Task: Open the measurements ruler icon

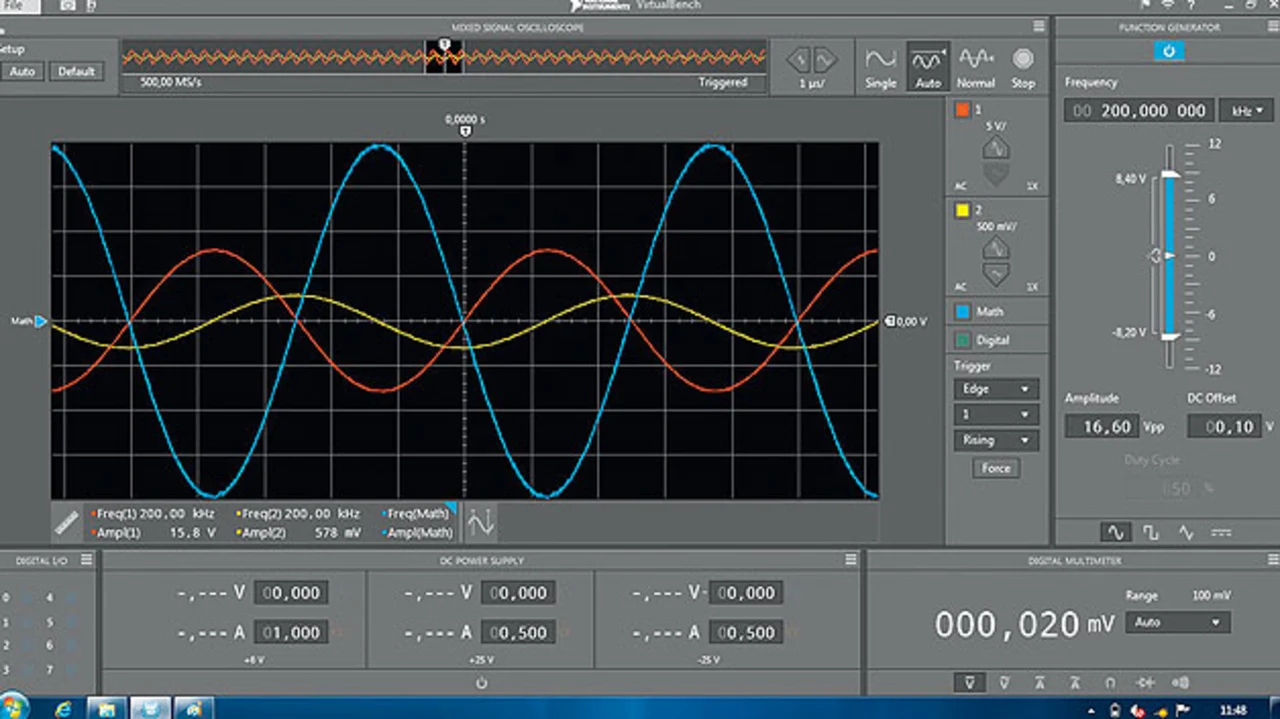Action: 66,523
